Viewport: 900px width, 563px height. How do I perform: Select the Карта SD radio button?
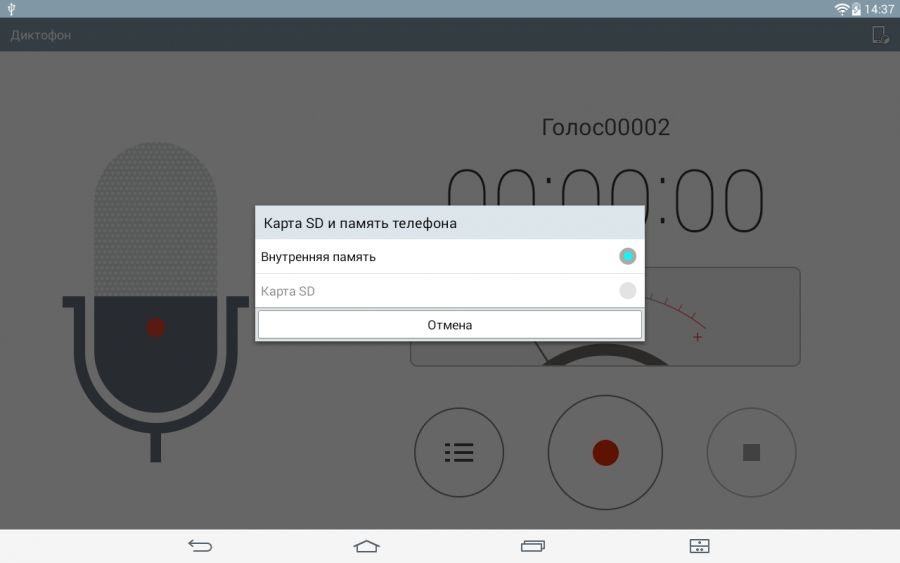click(627, 291)
